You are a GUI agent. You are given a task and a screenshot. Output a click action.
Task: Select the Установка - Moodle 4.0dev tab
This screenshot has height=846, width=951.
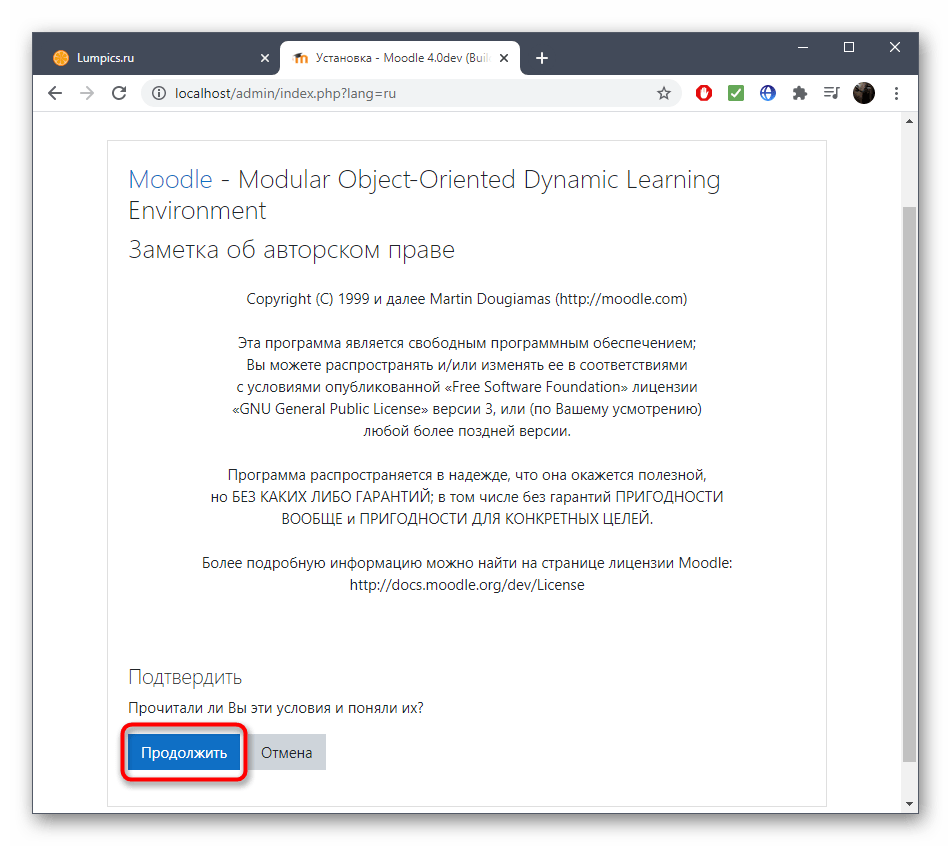pos(400,58)
